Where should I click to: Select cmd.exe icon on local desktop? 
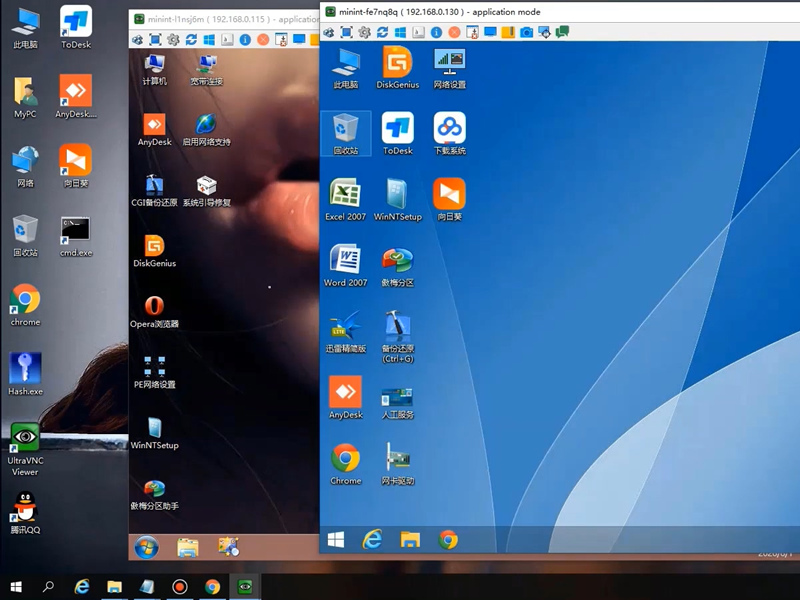click(76, 236)
